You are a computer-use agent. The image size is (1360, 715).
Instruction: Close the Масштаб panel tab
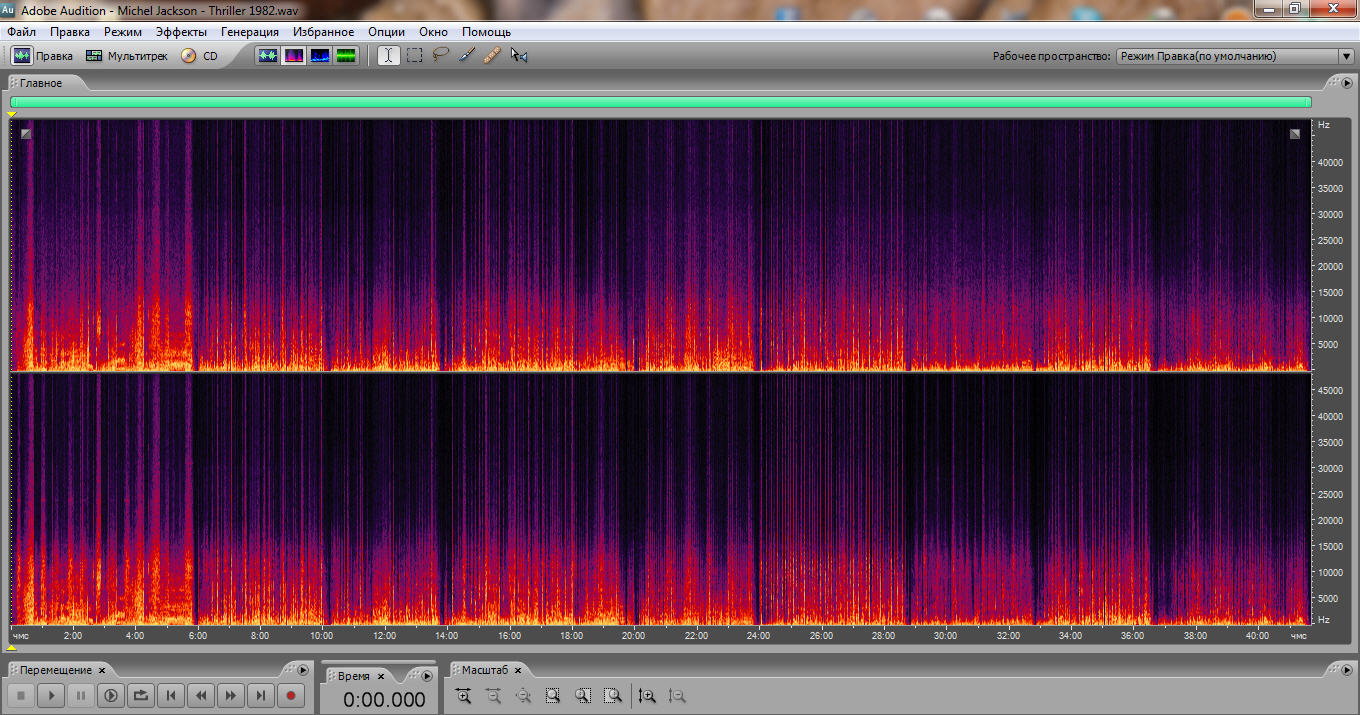[520, 671]
